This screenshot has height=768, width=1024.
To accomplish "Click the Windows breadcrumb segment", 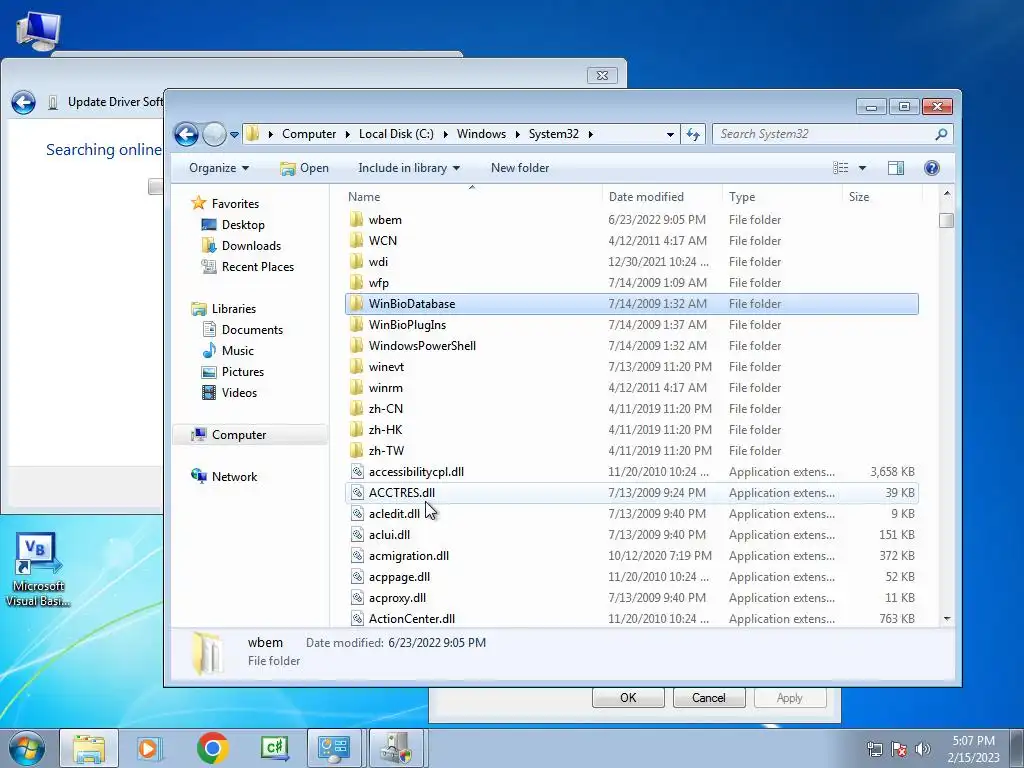I will coord(481,134).
